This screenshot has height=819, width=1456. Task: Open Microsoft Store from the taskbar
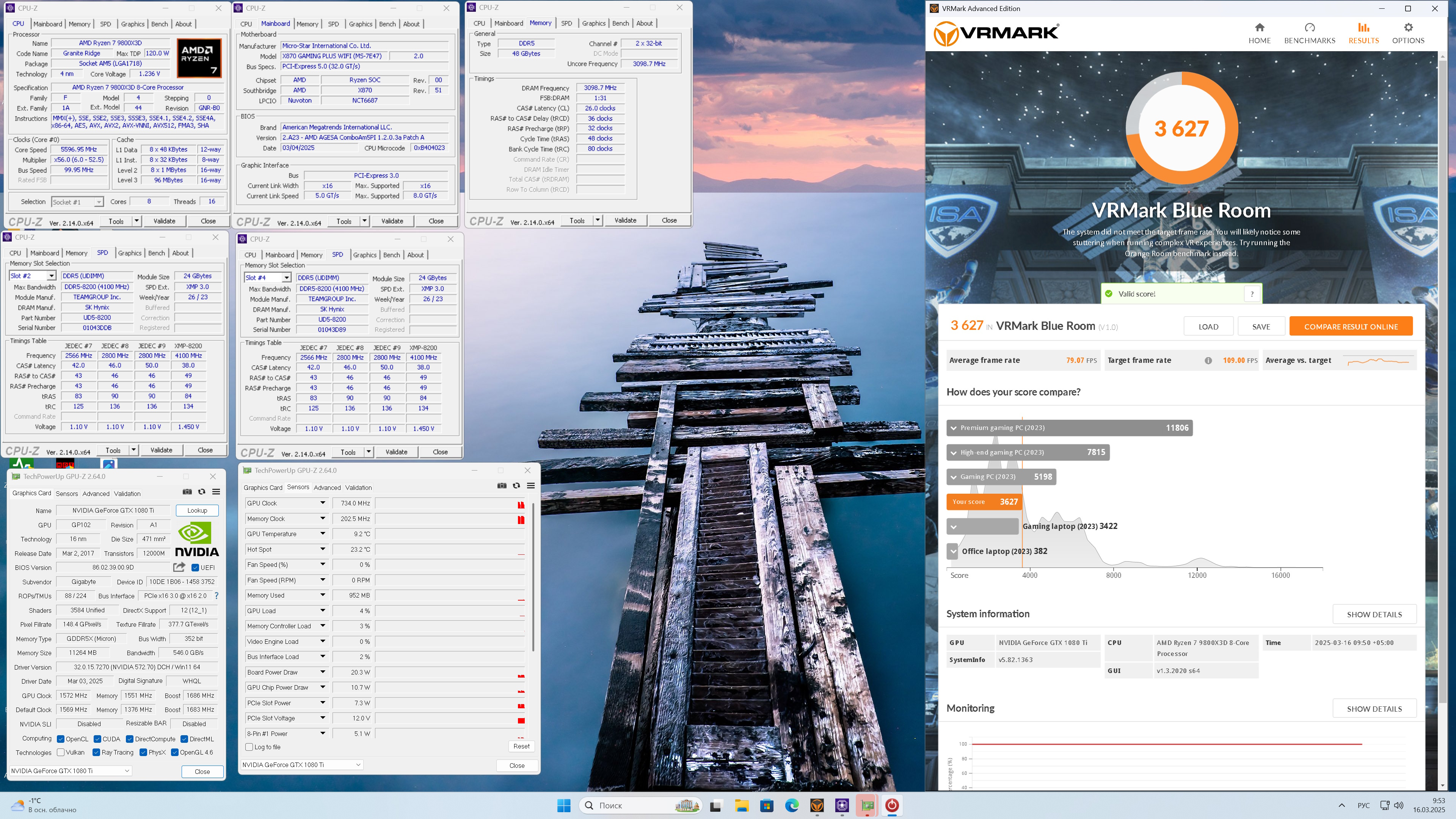766,805
